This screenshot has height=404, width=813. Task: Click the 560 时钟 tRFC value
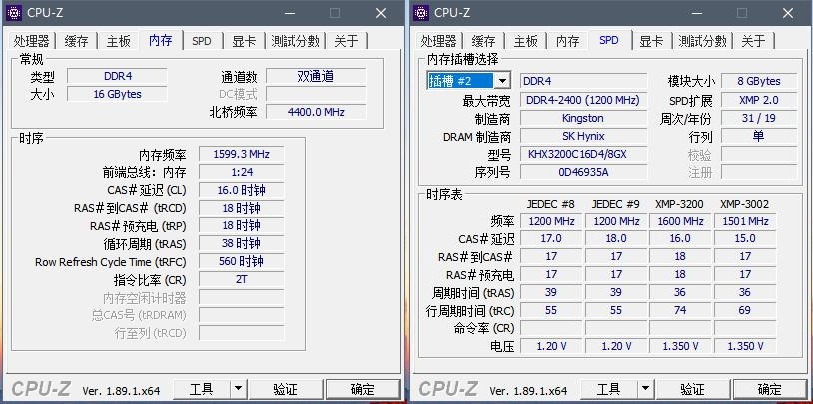point(242,261)
